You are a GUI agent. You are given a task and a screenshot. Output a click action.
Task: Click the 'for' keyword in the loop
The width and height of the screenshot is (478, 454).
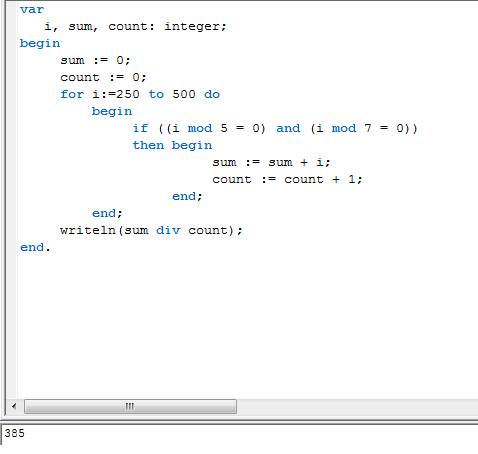[x=72, y=94]
